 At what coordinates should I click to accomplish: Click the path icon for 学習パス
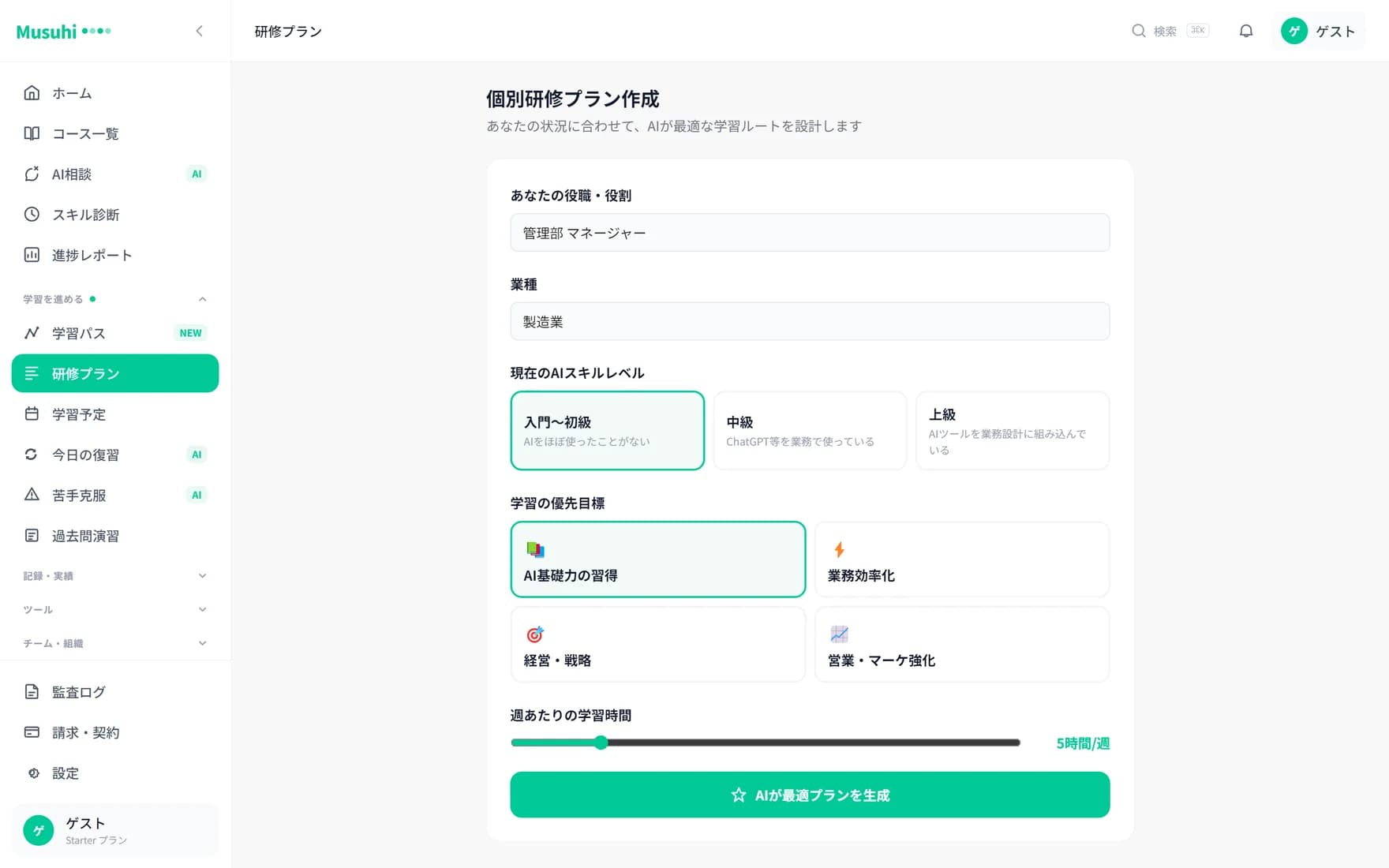point(32,333)
